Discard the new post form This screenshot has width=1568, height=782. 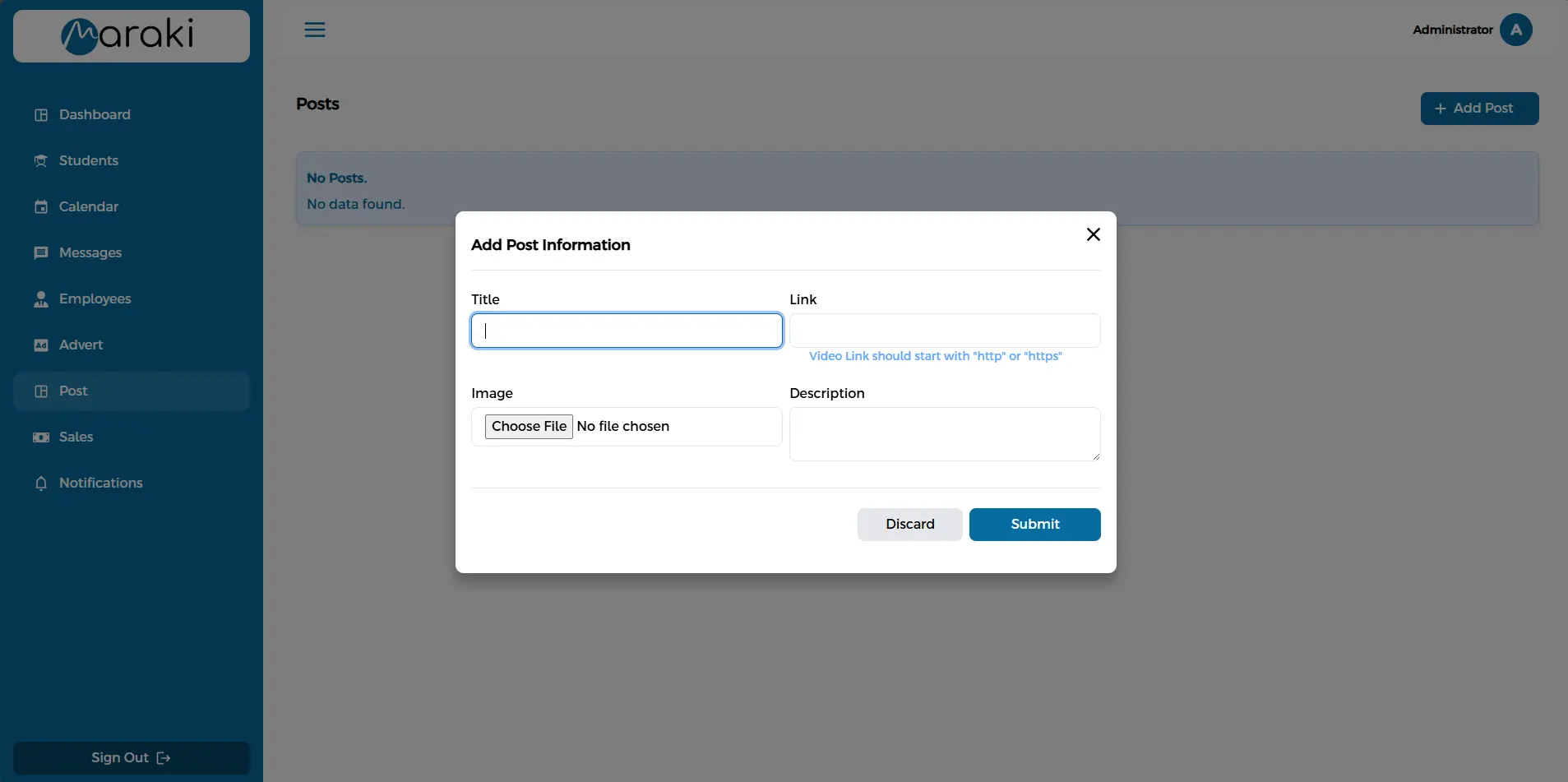[x=909, y=525]
